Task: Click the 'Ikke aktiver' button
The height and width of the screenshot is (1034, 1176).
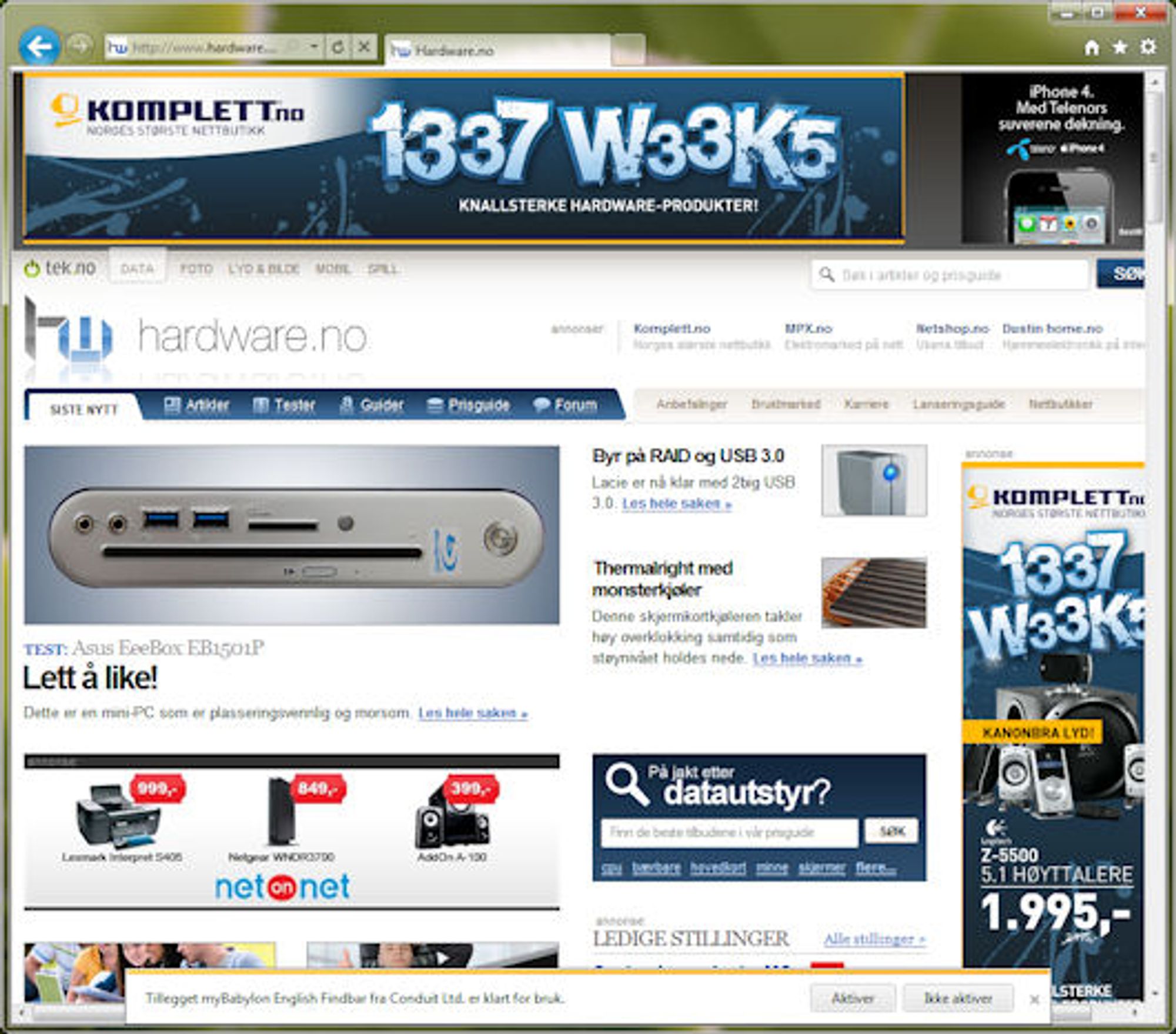Action: coord(958,999)
